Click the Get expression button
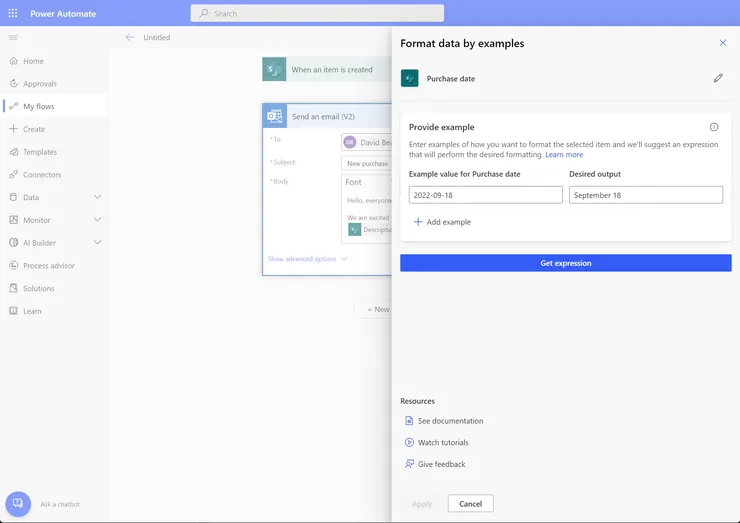Screen dimensions: 740x523 coord(565,263)
